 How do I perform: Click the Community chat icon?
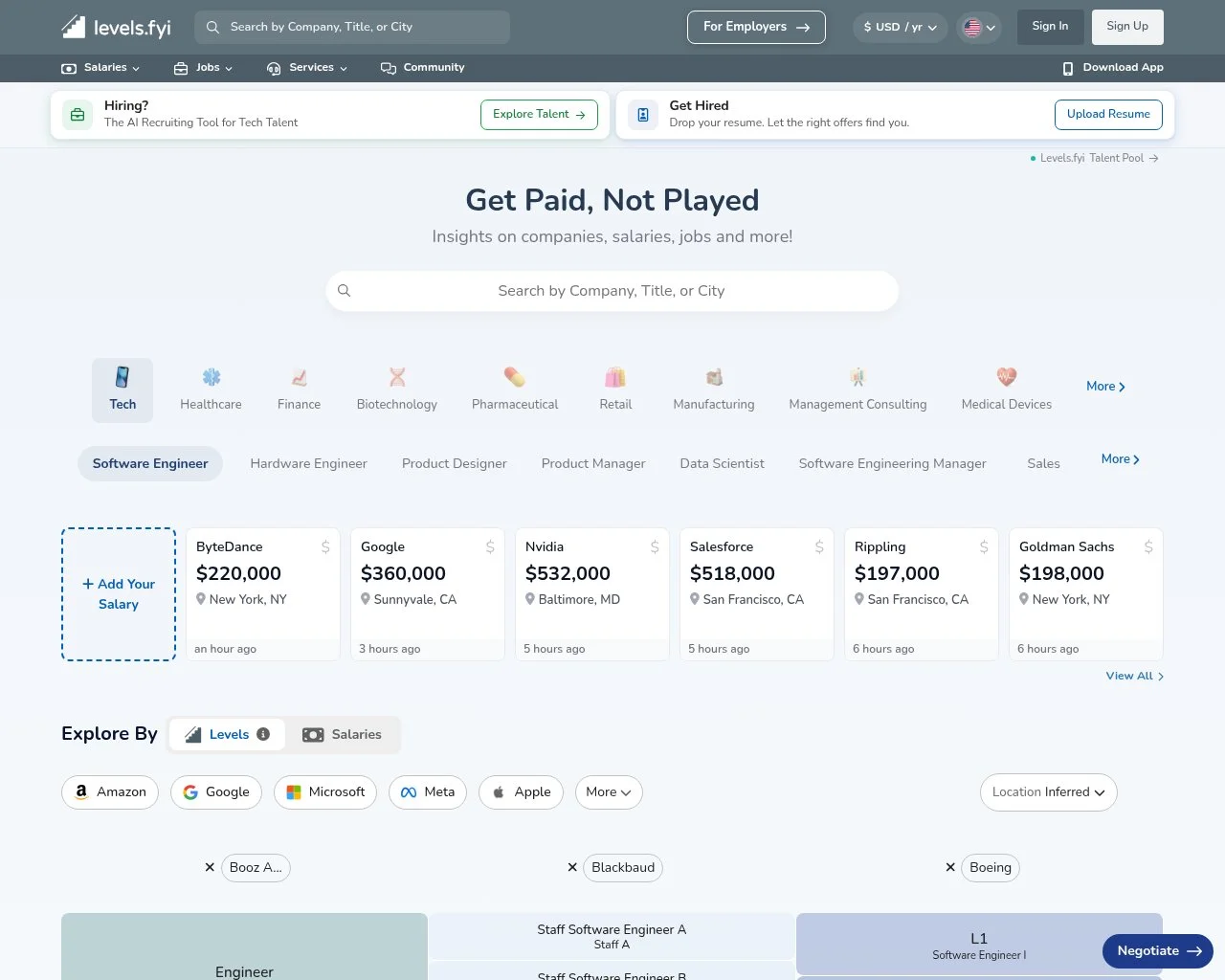(x=388, y=68)
